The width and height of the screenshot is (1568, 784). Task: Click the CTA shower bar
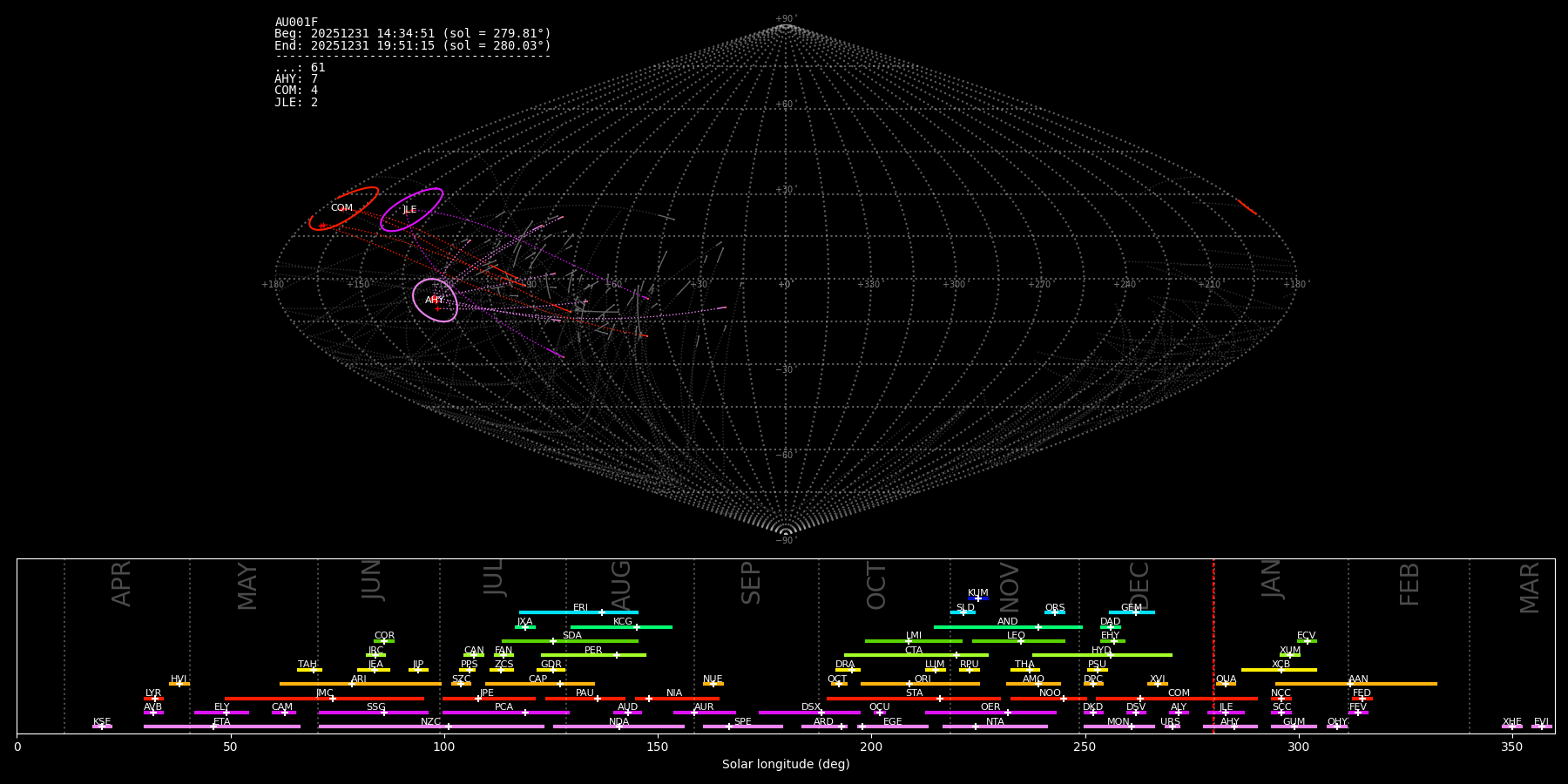click(x=916, y=655)
